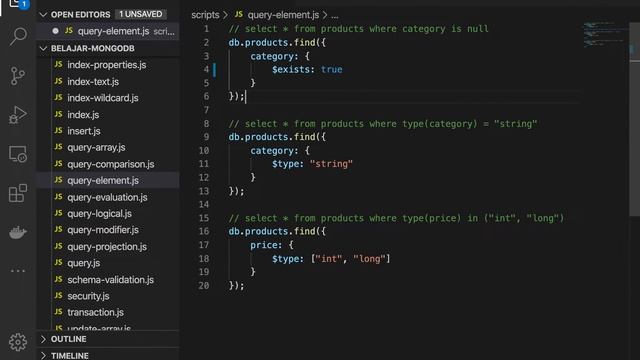
Task: Collapse the BELAJAR-MONGODB folder section
Action: tap(43, 48)
